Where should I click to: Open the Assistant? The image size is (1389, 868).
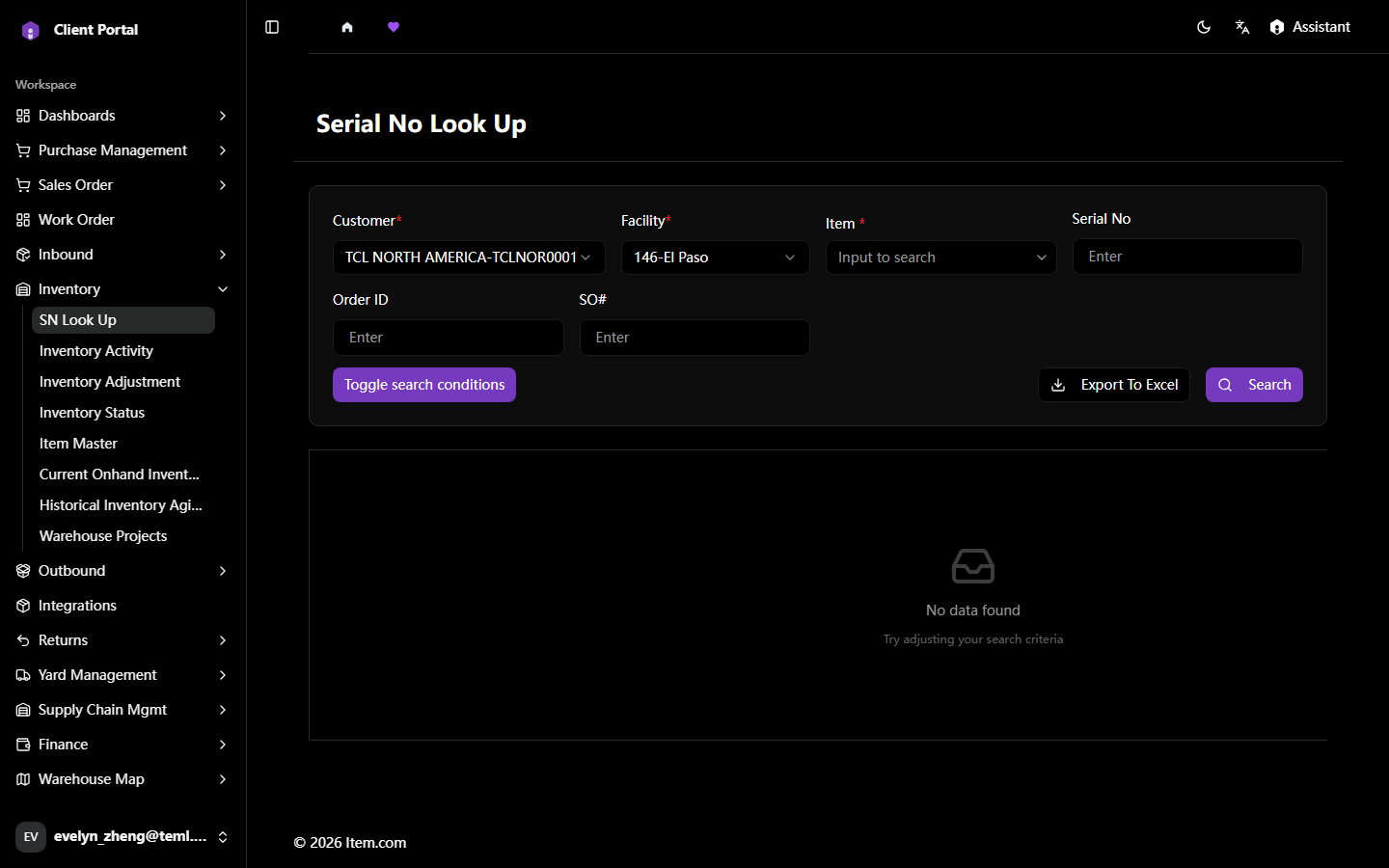pos(1310,27)
